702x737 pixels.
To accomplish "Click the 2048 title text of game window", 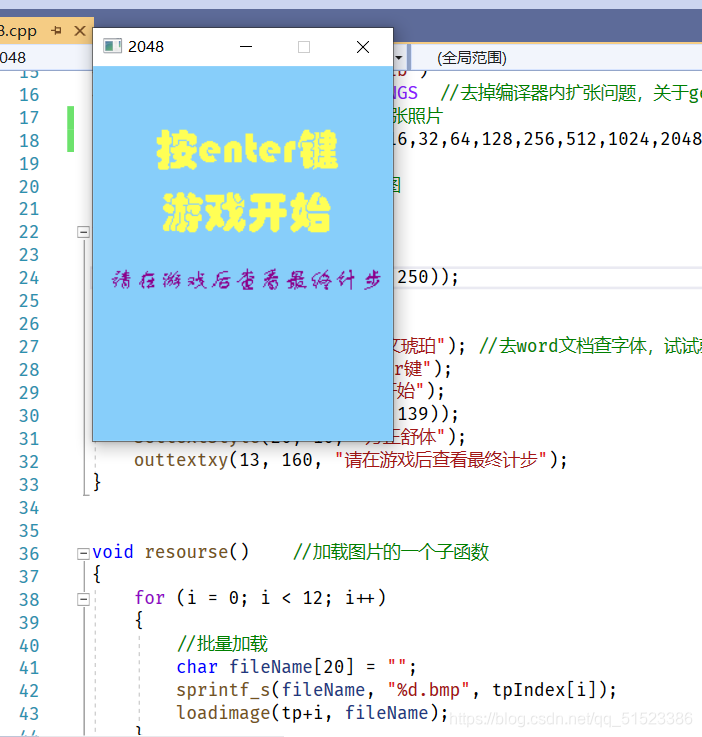I will (146, 47).
